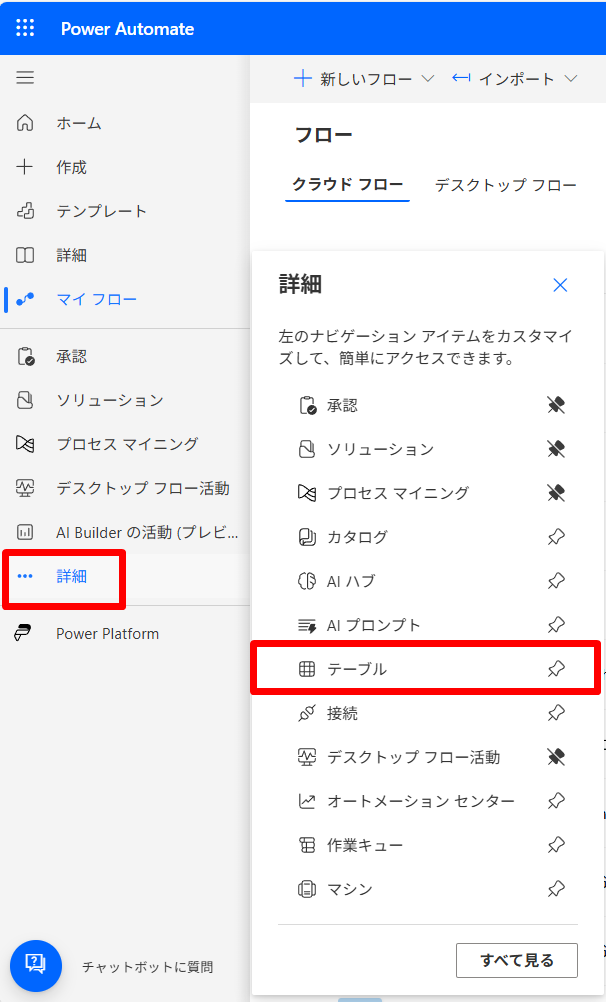Click the Power Automate header title

(x=127, y=29)
